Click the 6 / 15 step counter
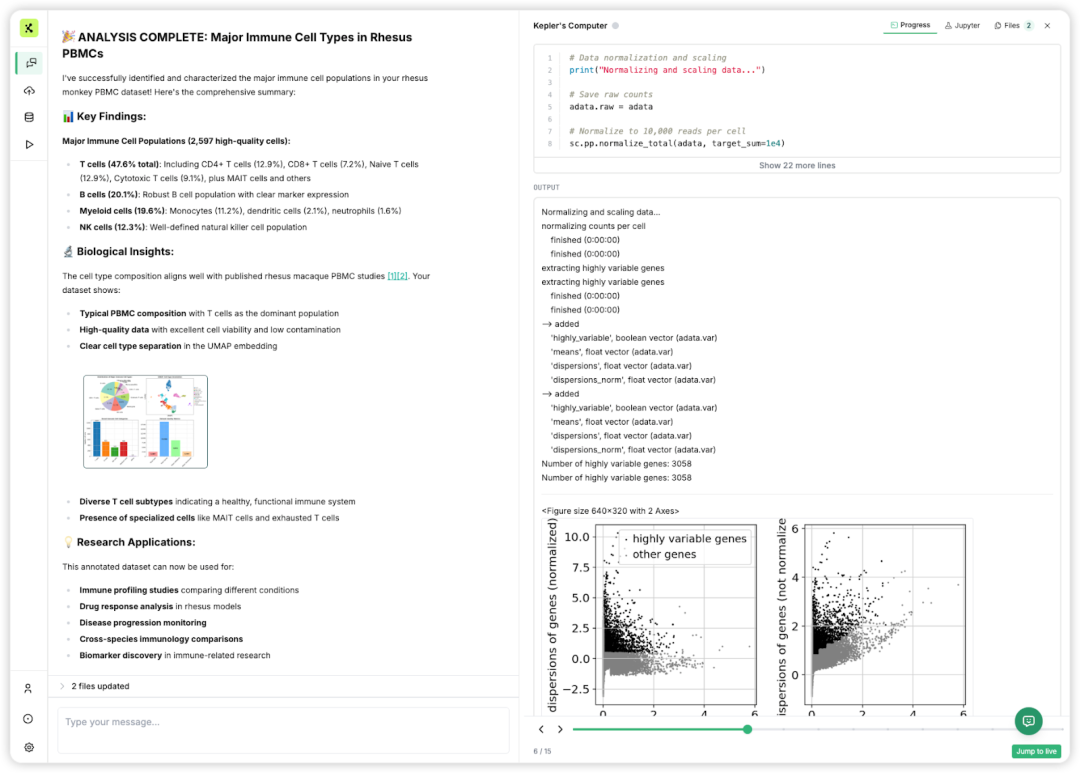Viewport: 1080px width, 773px height. (542, 751)
